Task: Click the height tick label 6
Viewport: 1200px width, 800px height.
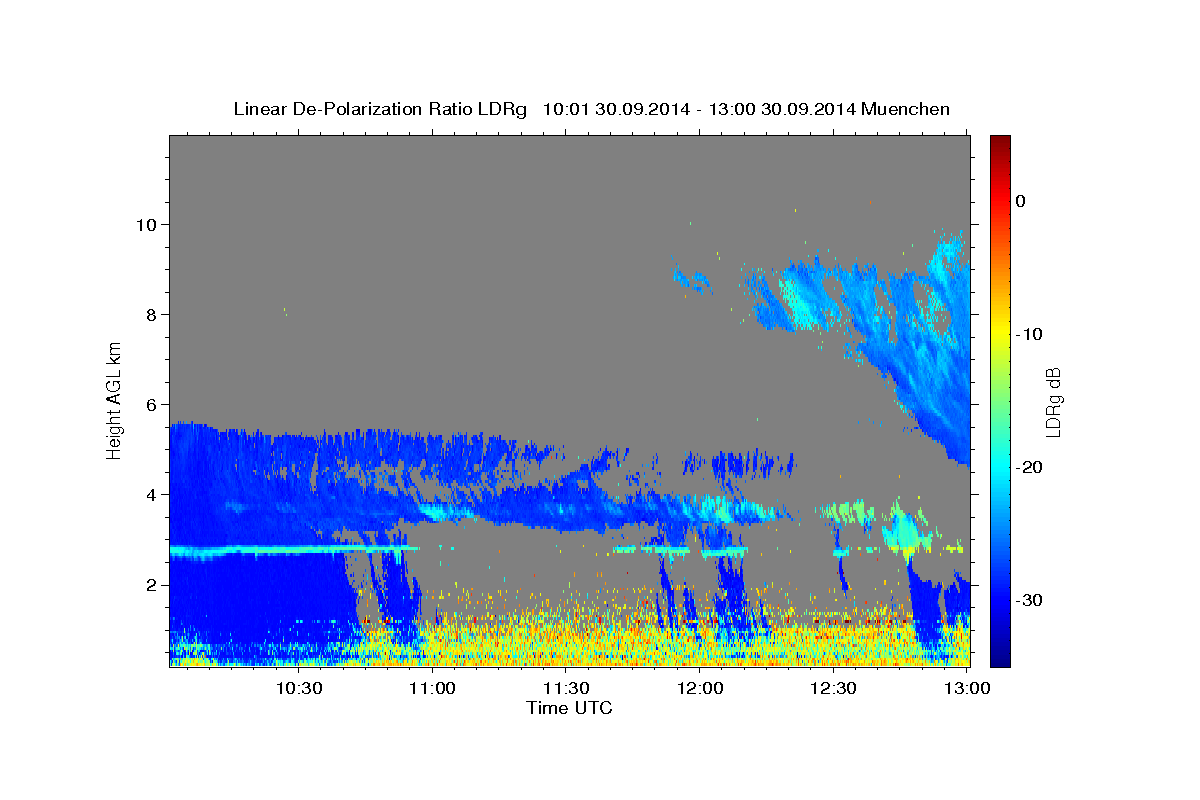Action: [153, 405]
